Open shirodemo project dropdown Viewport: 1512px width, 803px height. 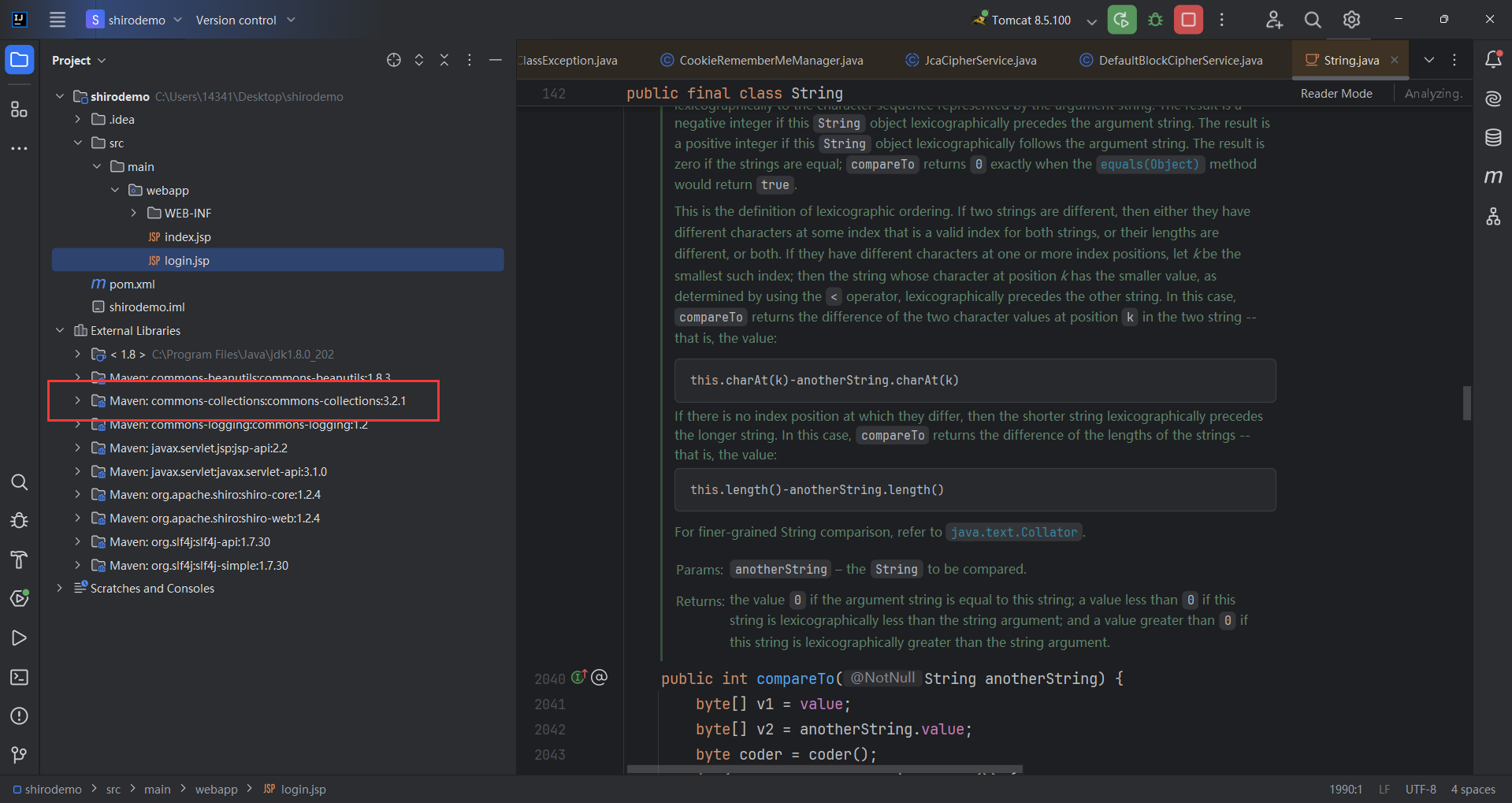(x=134, y=20)
